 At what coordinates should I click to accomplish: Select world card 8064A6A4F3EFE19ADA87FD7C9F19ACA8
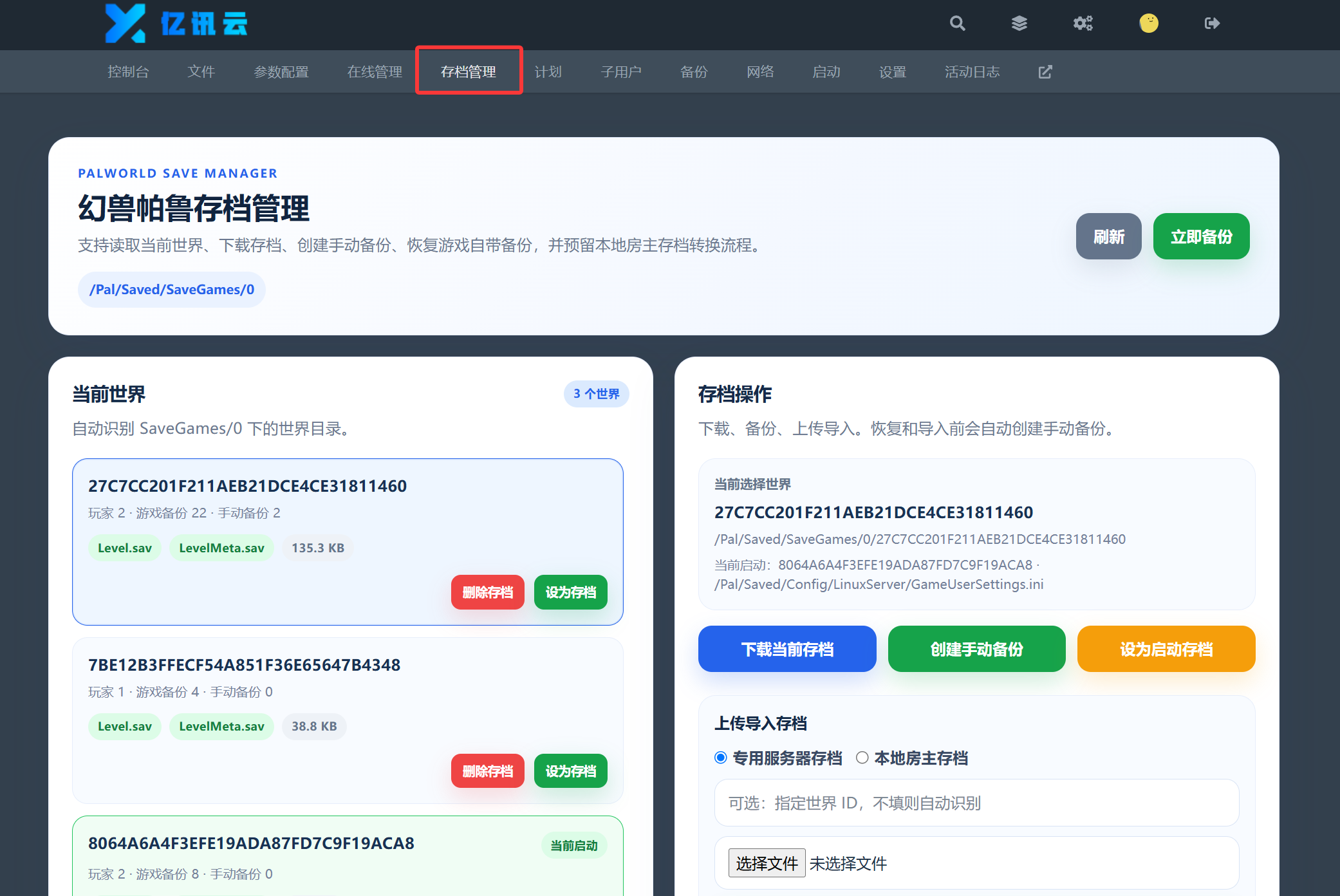coord(348,856)
